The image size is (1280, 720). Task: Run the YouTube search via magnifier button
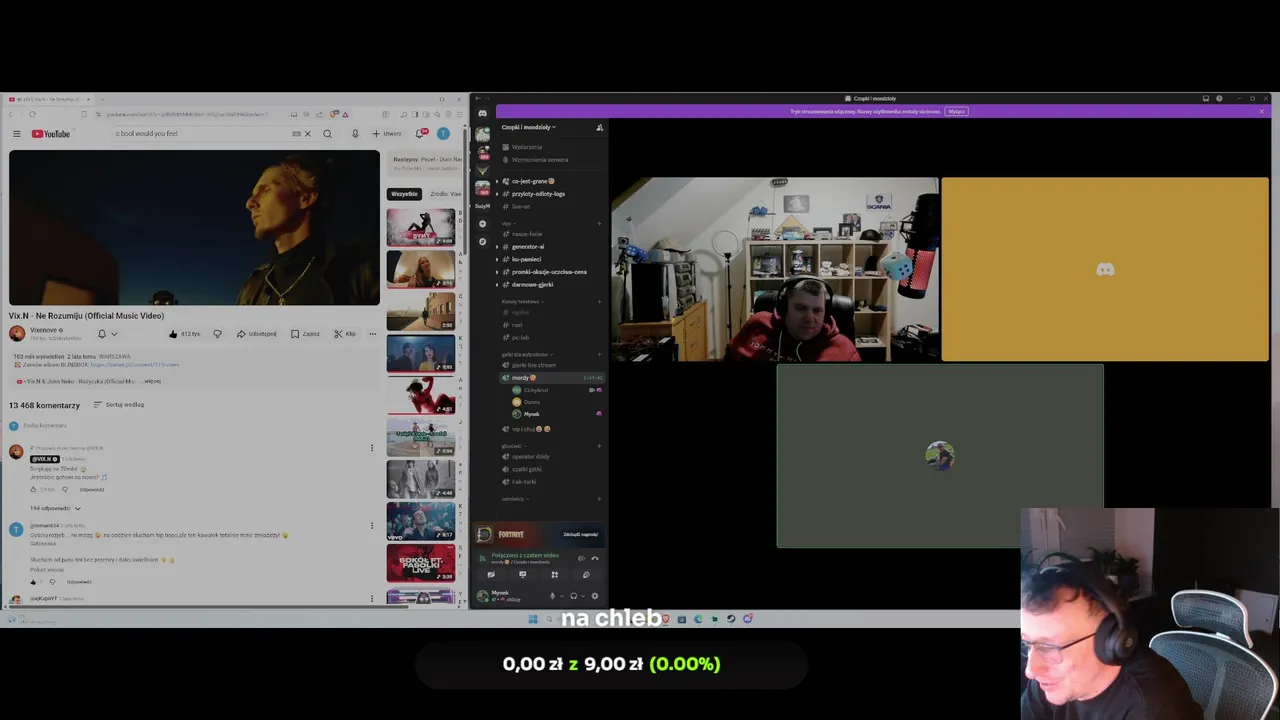pyautogui.click(x=327, y=134)
